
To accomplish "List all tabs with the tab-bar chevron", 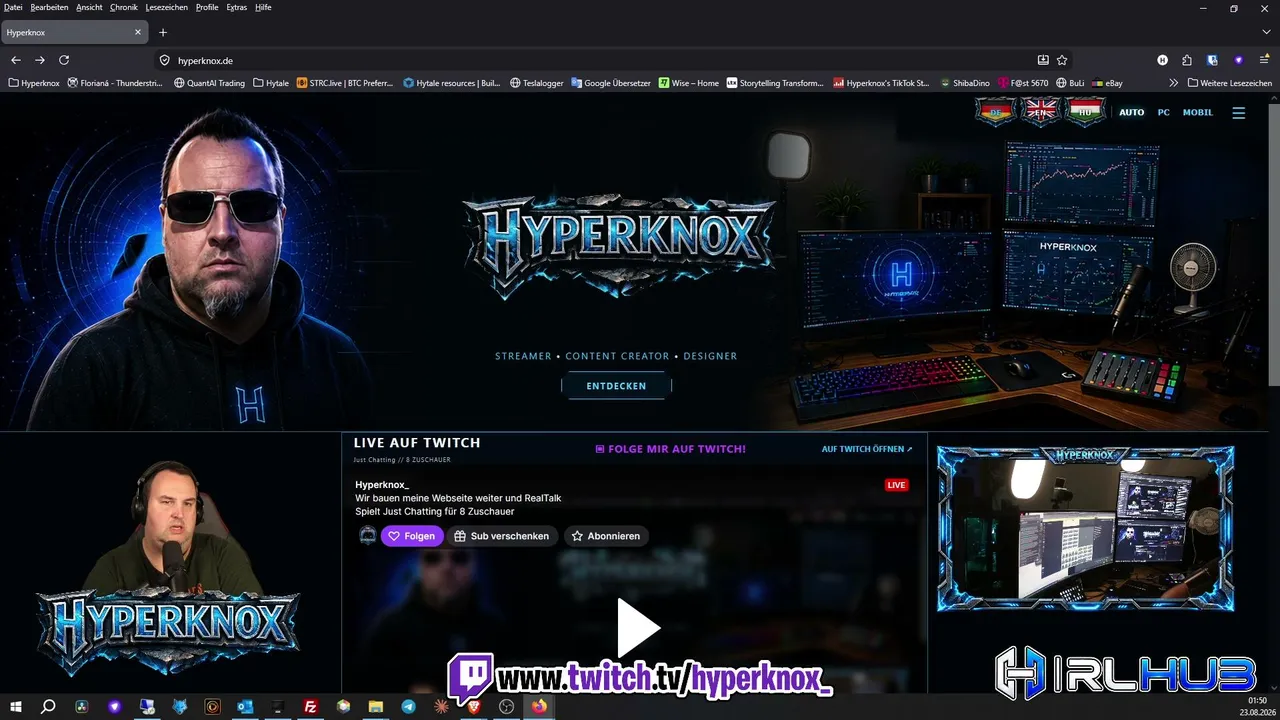I will pos(1266,32).
